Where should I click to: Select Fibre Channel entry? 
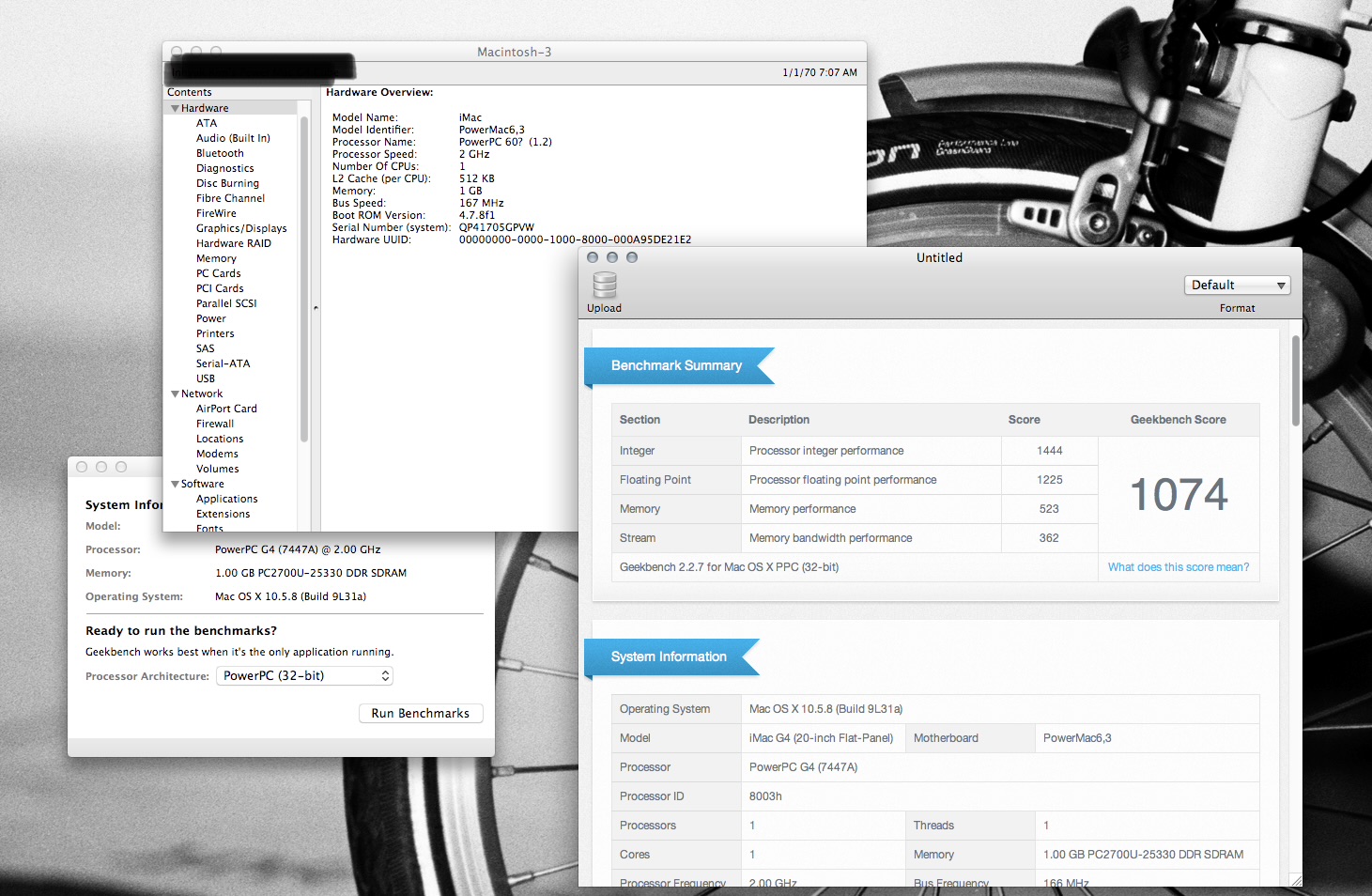230,198
